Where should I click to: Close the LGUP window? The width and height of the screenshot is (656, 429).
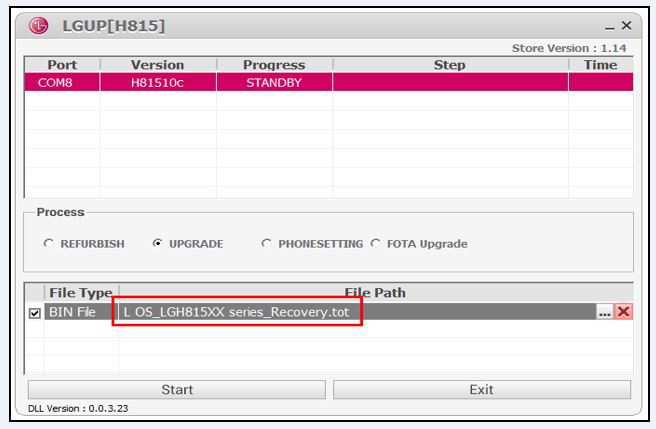click(x=626, y=26)
